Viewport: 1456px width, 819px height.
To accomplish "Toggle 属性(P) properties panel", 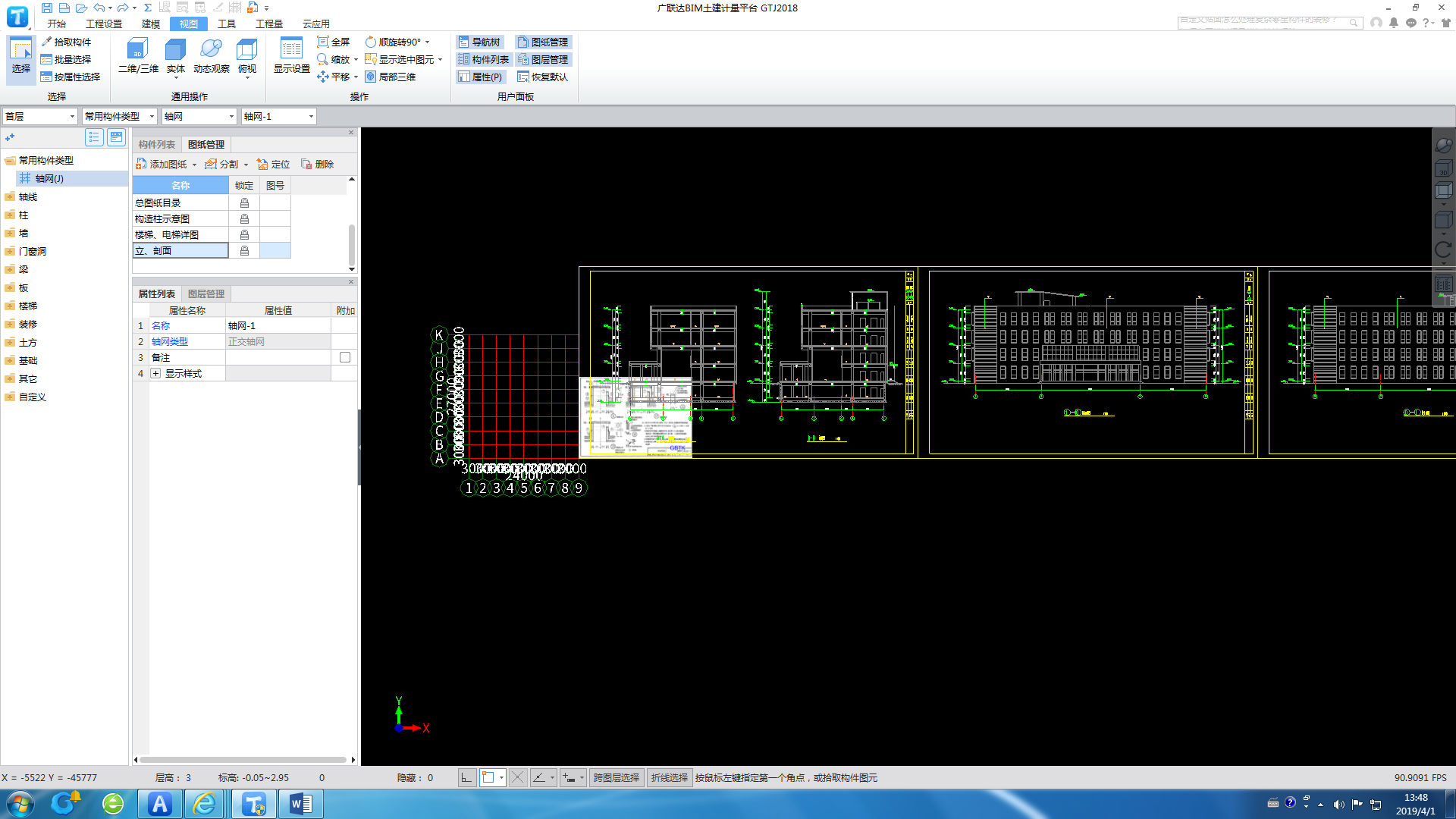I will [x=481, y=77].
